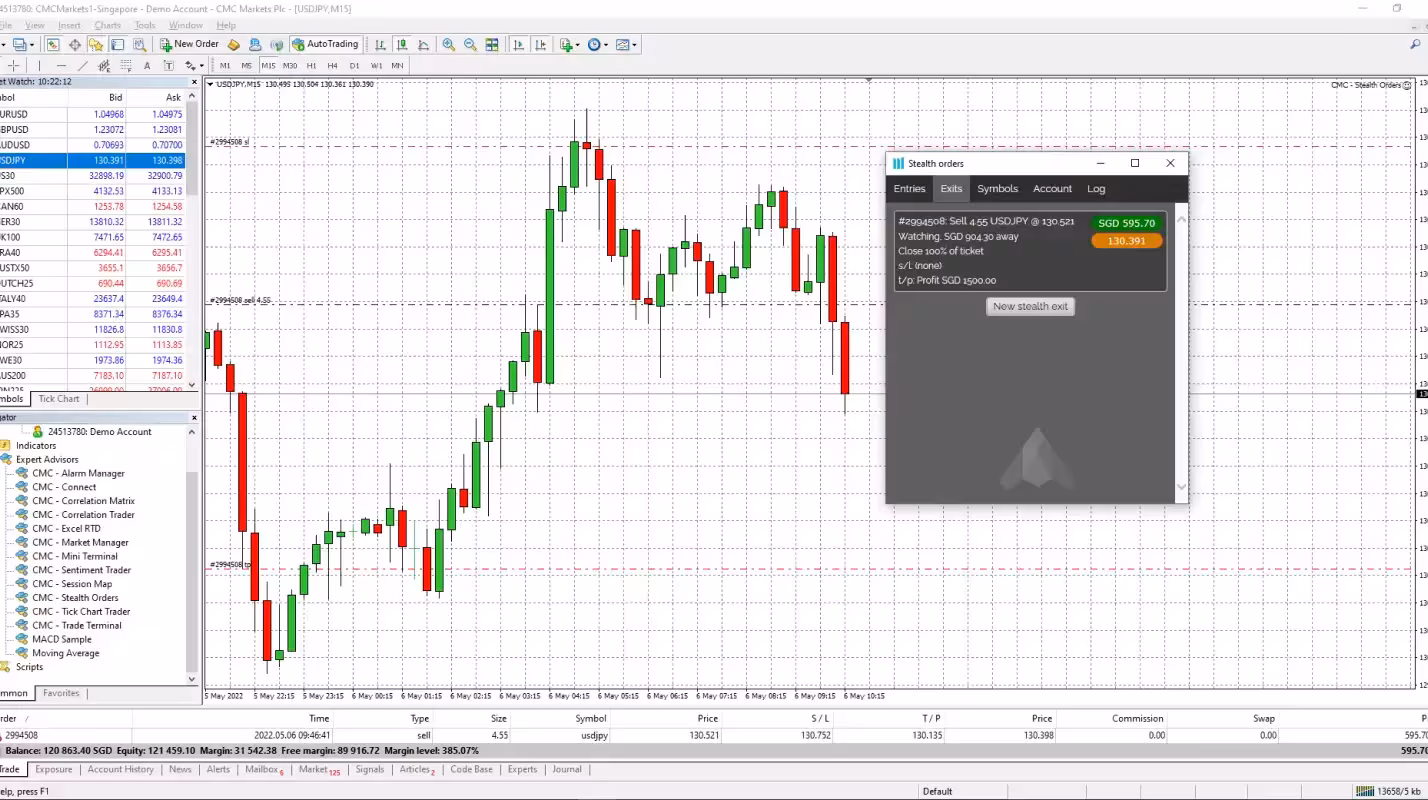The width and height of the screenshot is (1428, 800).
Task: Click the tile windows grid icon
Action: pos(492,44)
